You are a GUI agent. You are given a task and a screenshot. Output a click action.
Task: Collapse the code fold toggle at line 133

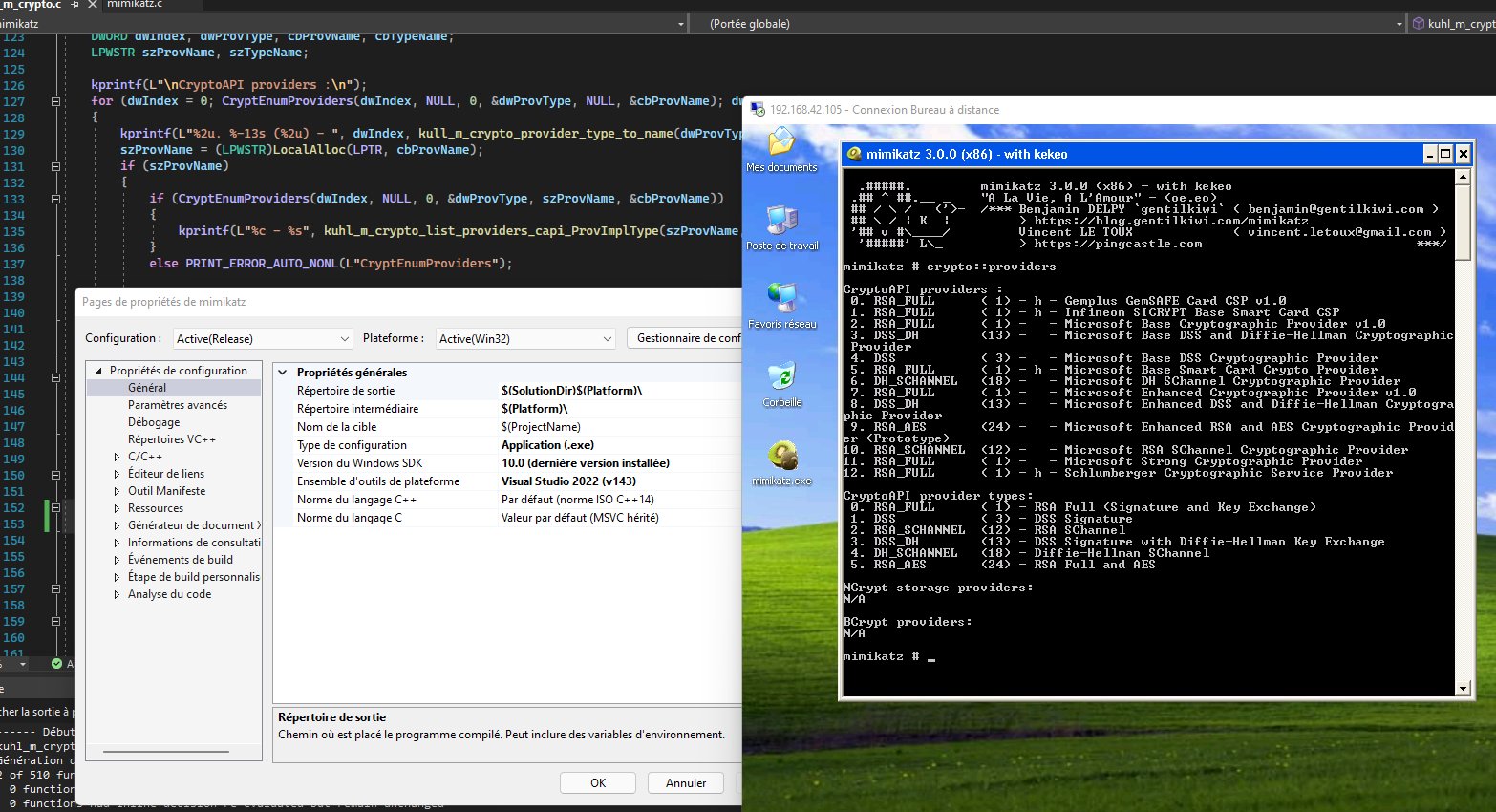pos(55,199)
